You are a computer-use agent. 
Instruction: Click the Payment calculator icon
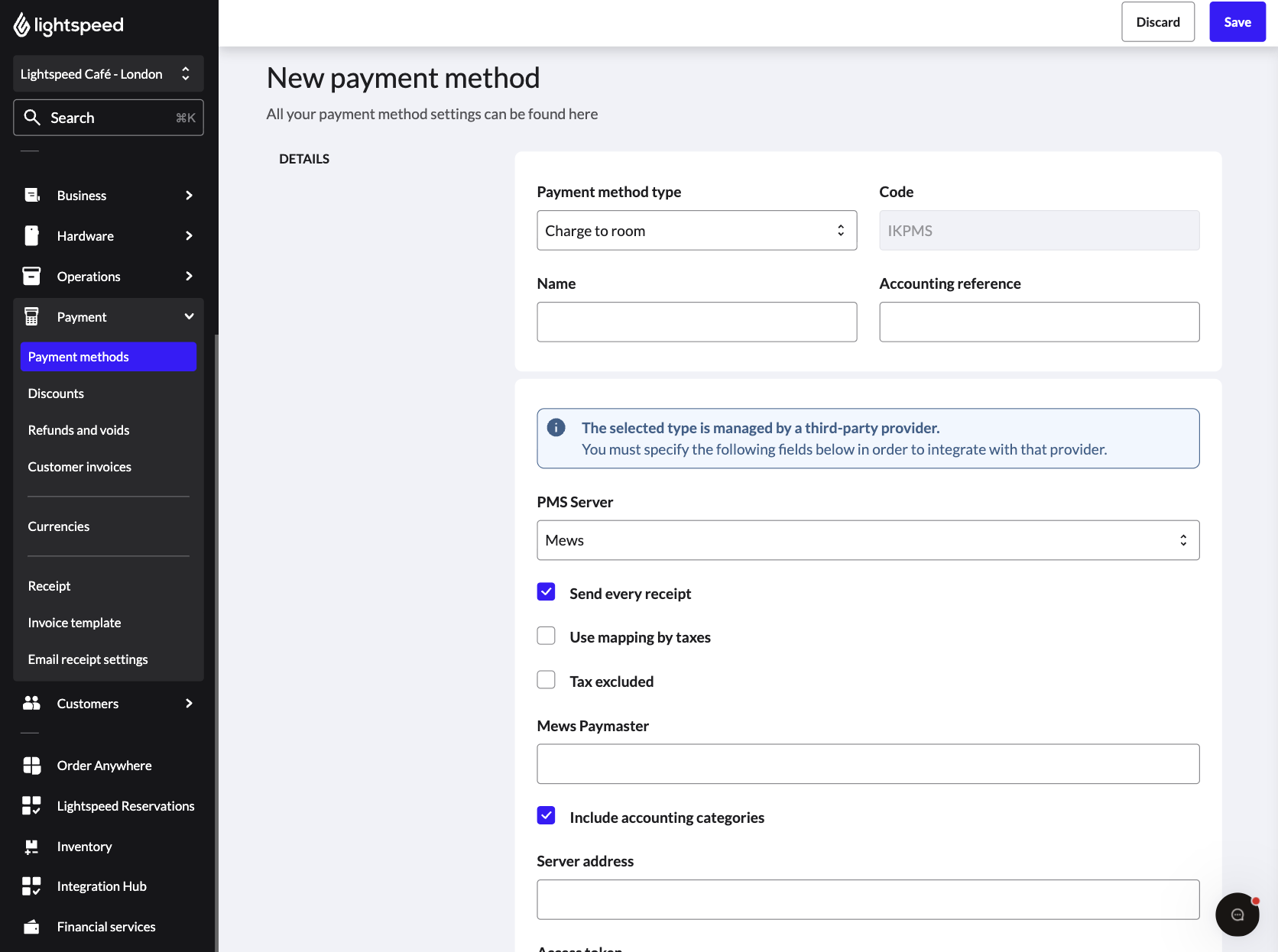coord(31,316)
